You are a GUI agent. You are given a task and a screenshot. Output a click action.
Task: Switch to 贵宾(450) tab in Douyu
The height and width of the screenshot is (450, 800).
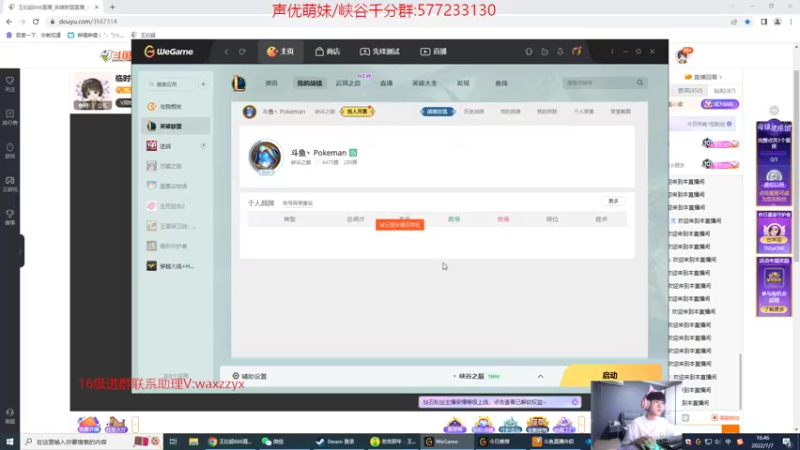(x=690, y=91)
